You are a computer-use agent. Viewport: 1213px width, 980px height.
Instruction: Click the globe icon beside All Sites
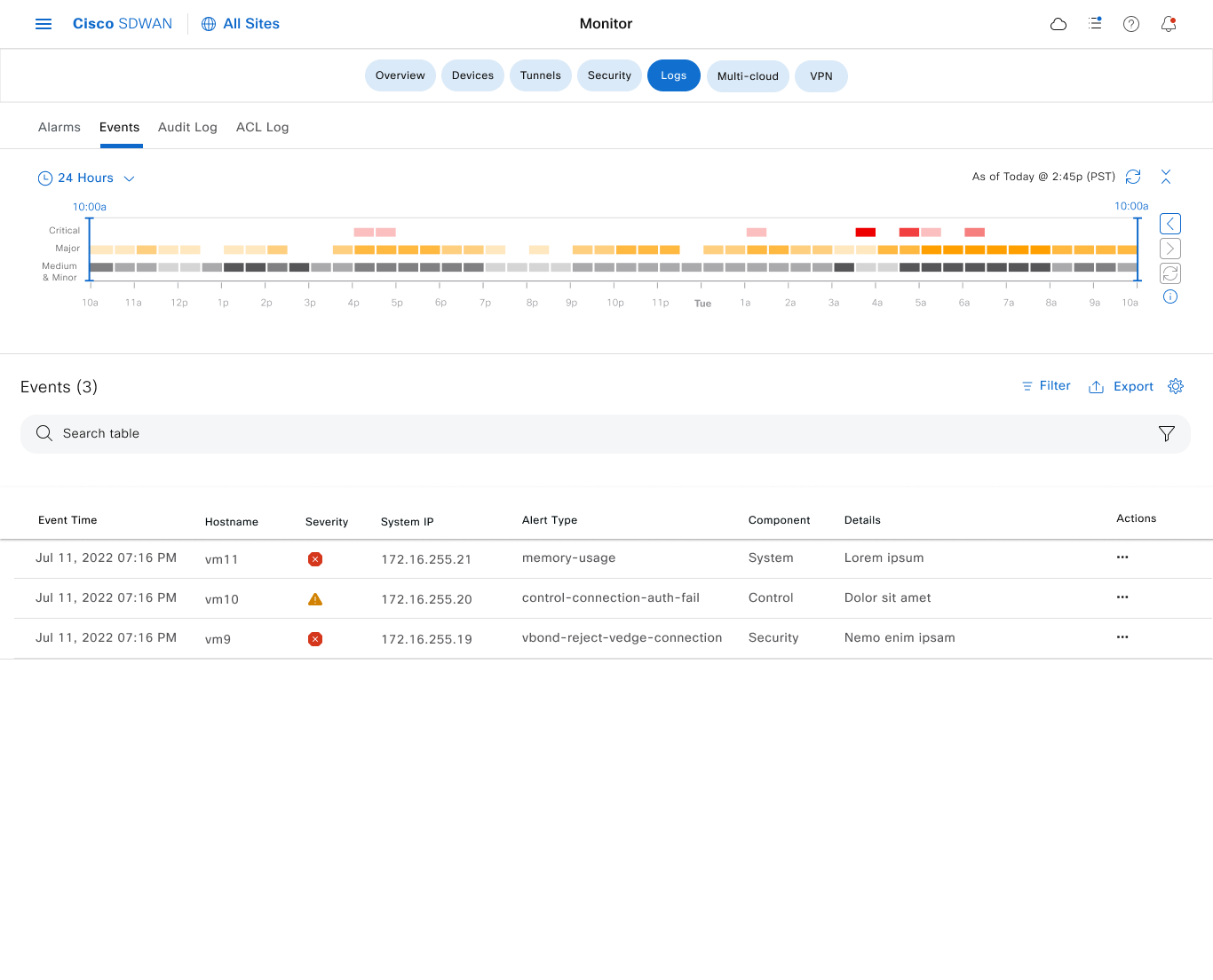point(209,24)
